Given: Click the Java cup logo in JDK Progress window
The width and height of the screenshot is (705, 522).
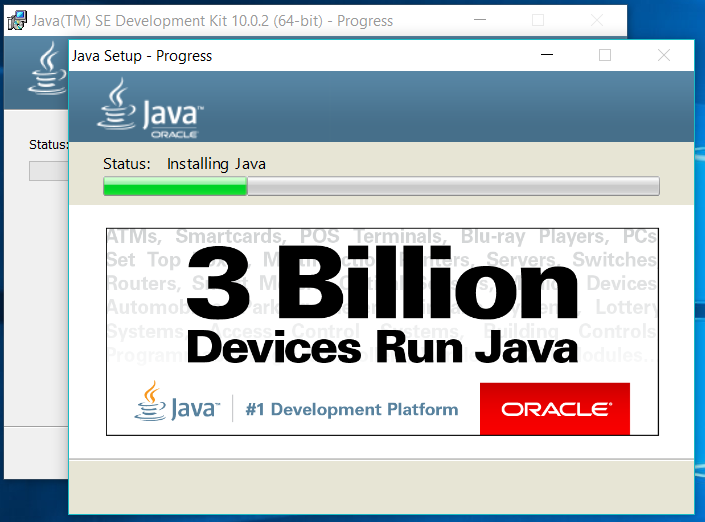Looking at the screenshot, I should [x=47, y=68].
